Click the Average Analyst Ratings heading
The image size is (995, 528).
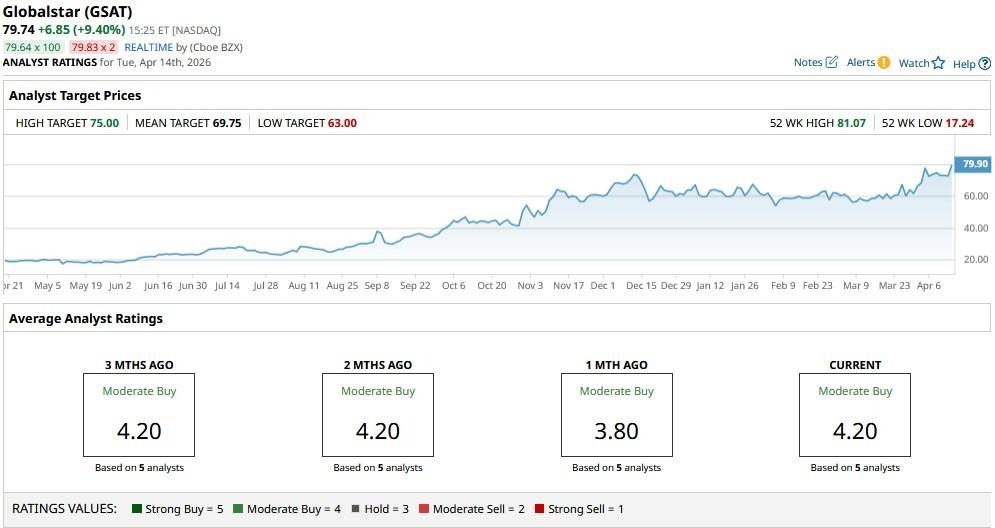pos(86,319)
